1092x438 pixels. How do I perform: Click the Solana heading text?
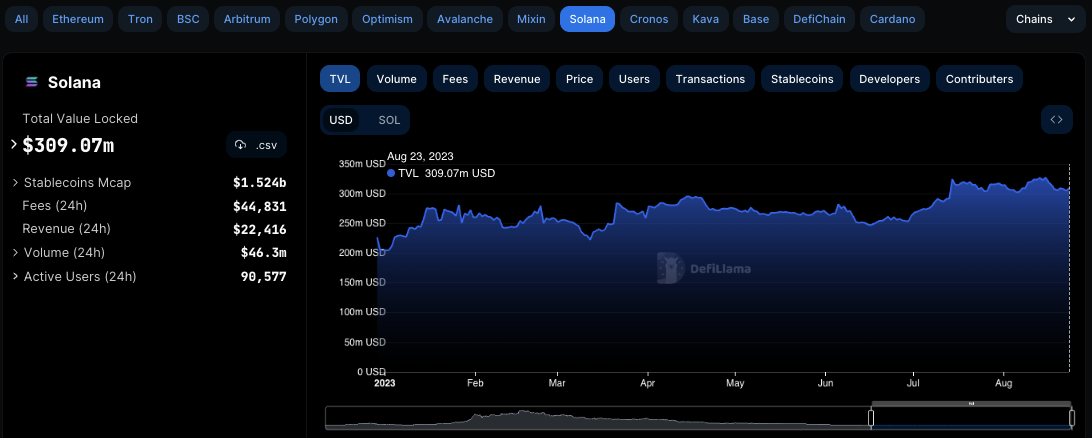(75, 82)
